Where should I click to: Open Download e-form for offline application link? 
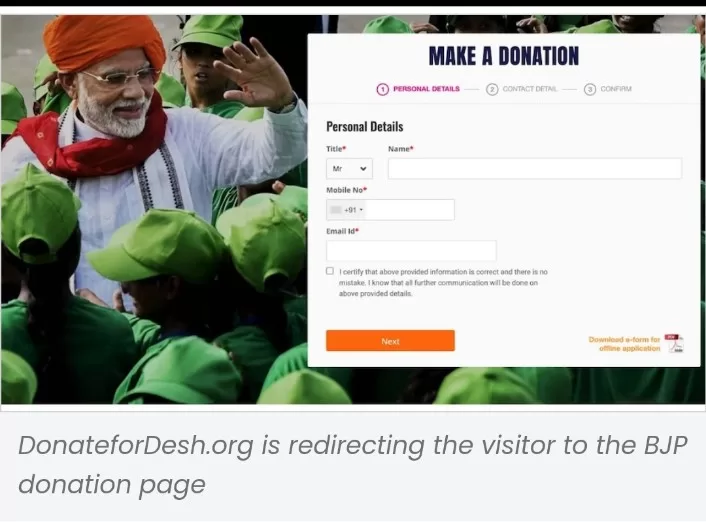624,344
